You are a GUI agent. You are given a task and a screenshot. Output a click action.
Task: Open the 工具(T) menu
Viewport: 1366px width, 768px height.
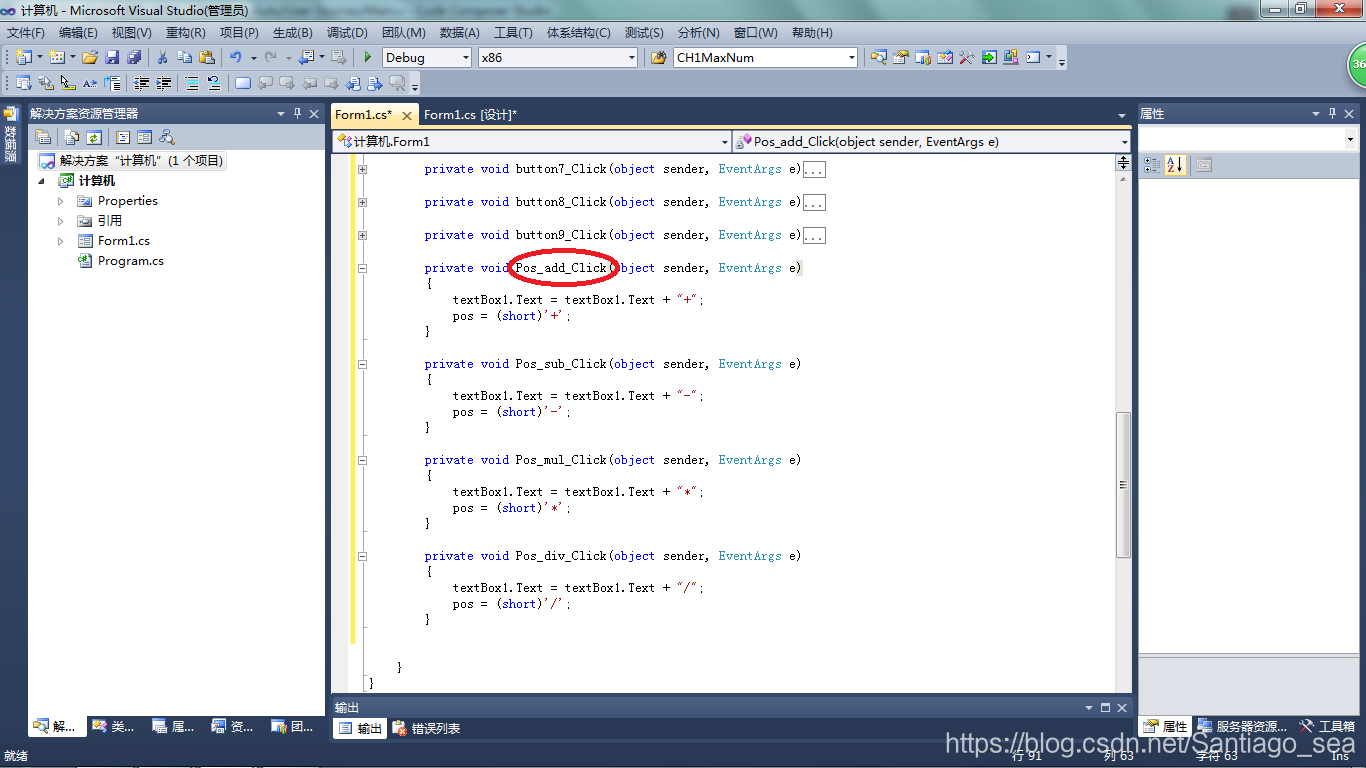[513, 33]
